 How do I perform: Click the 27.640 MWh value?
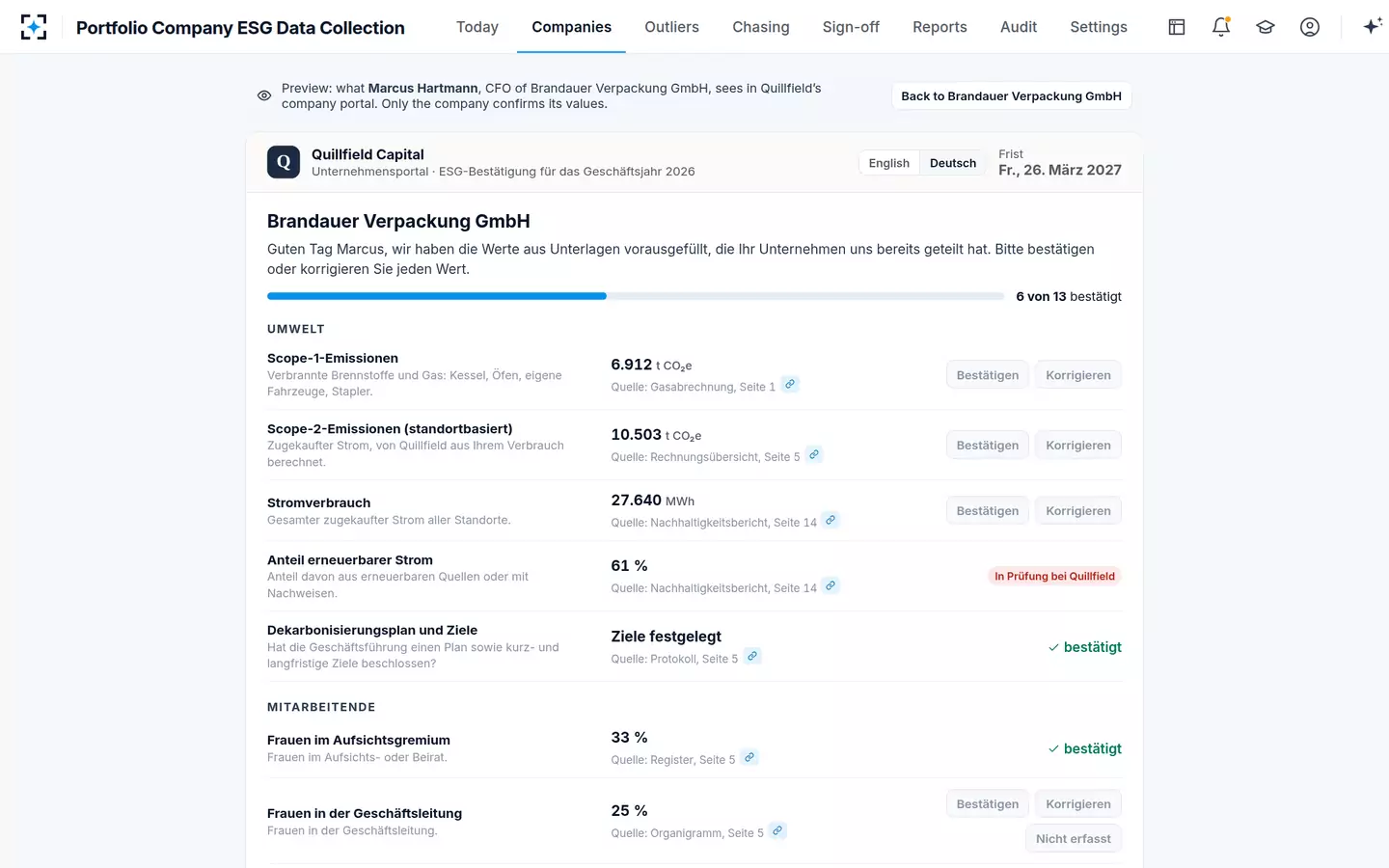pyautogui.click(x=652, y=501)
